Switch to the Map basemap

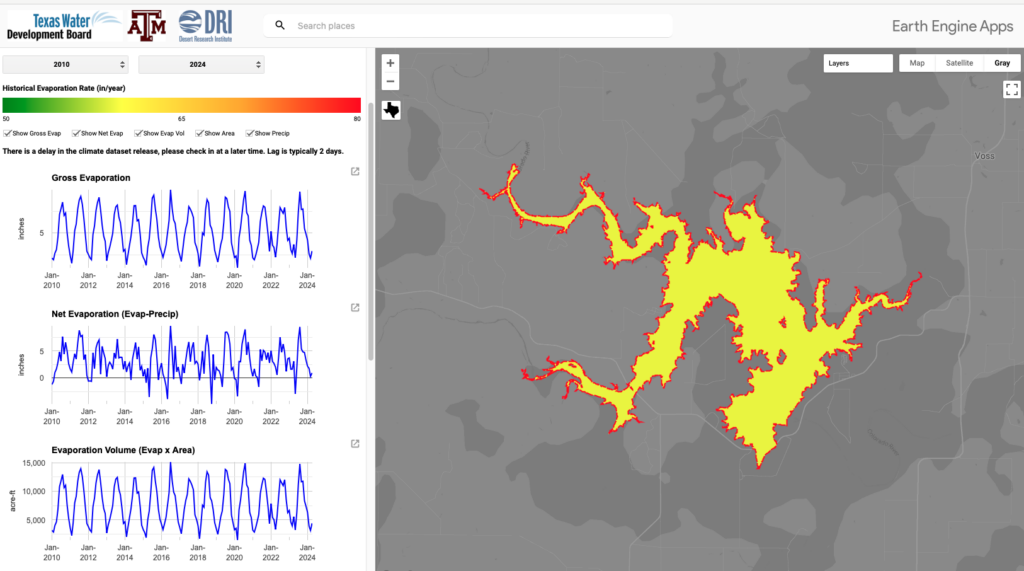pyautogui.click(x=916, y=63)
